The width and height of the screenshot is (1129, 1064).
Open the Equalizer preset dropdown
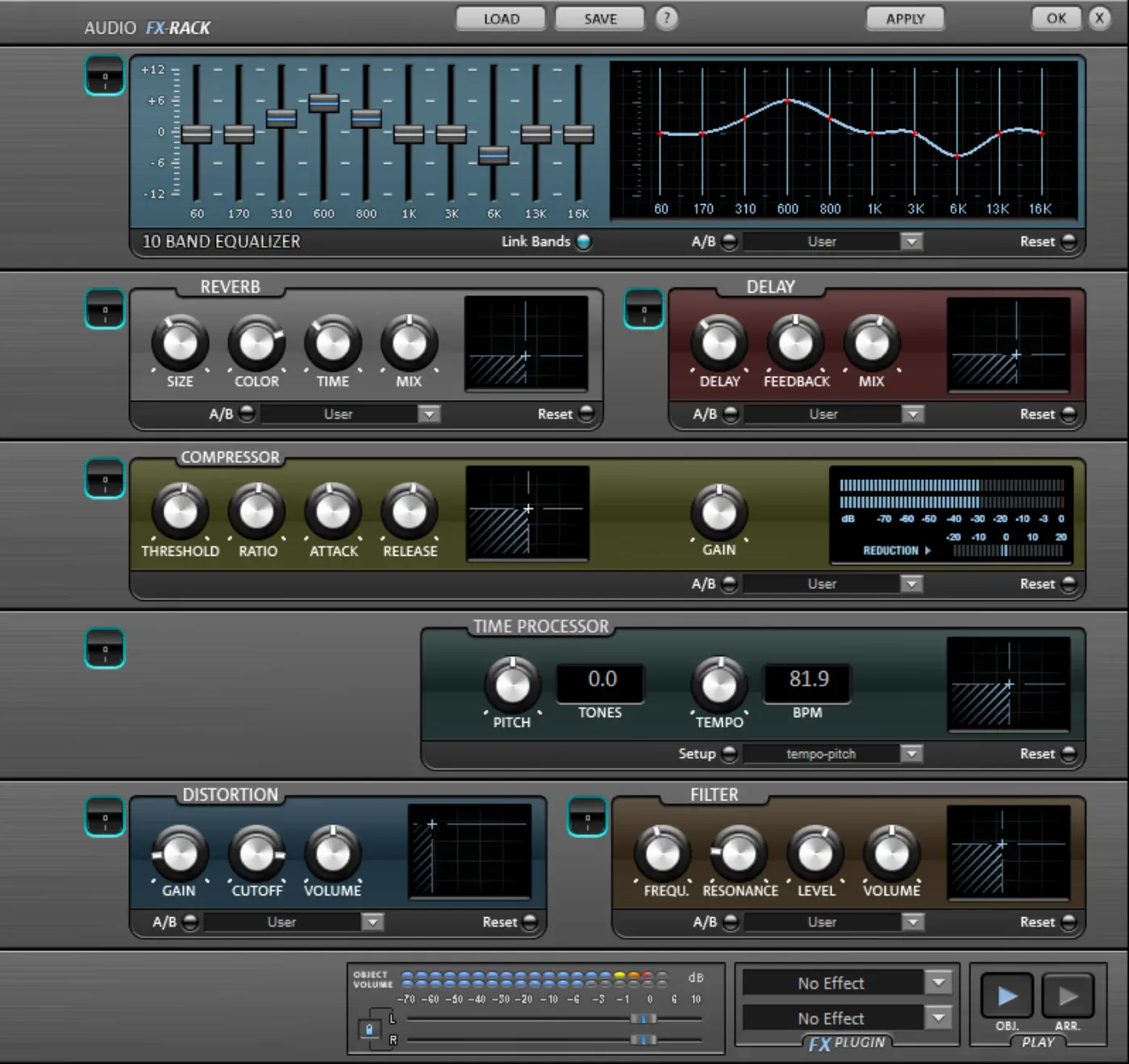coord(911,241)
